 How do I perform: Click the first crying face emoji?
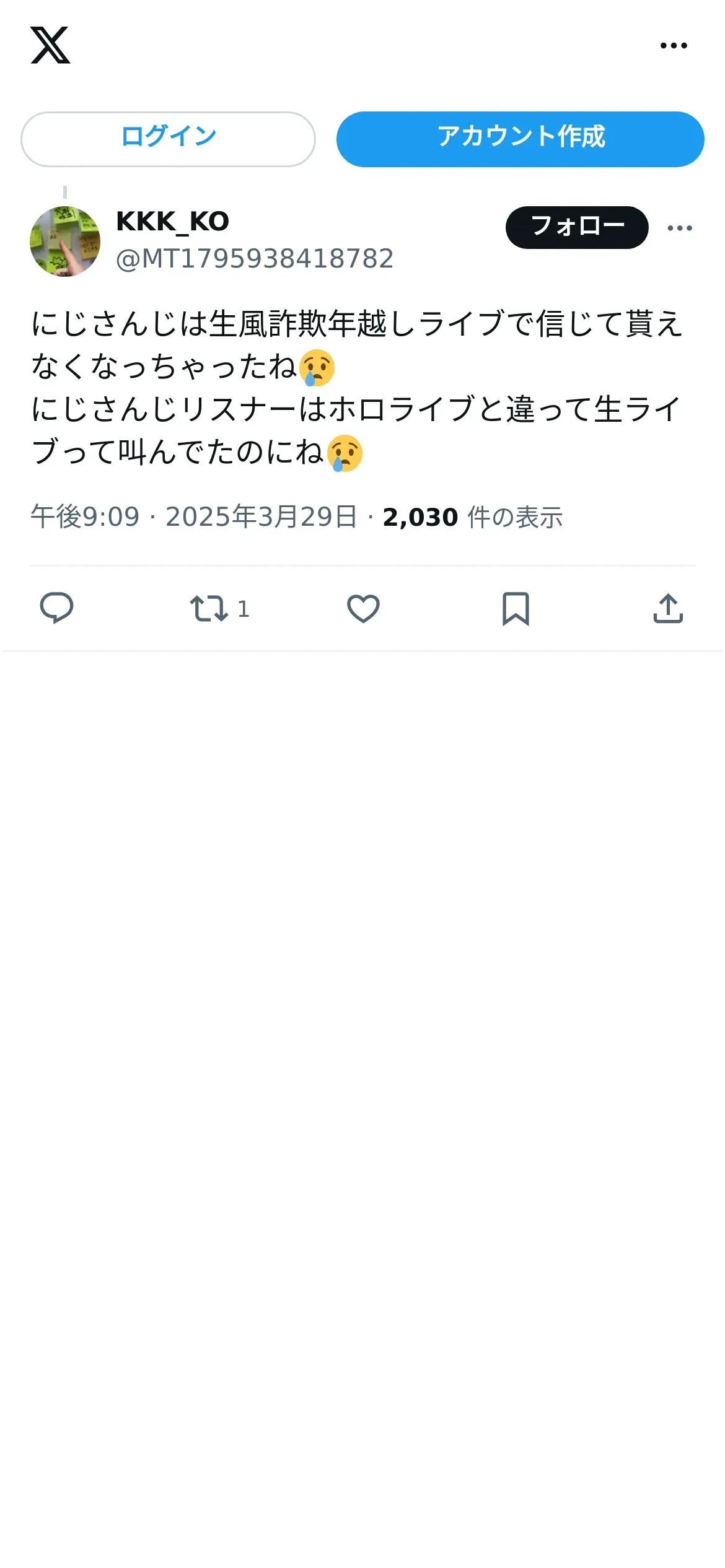tap(317, 367)
